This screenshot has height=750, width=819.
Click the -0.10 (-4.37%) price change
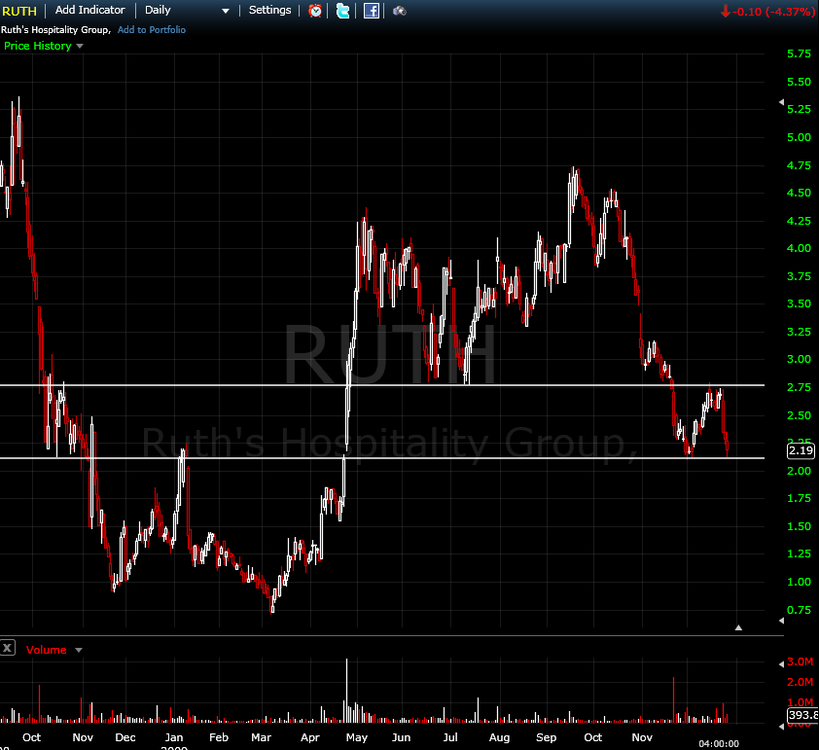[x=773, y=11]
